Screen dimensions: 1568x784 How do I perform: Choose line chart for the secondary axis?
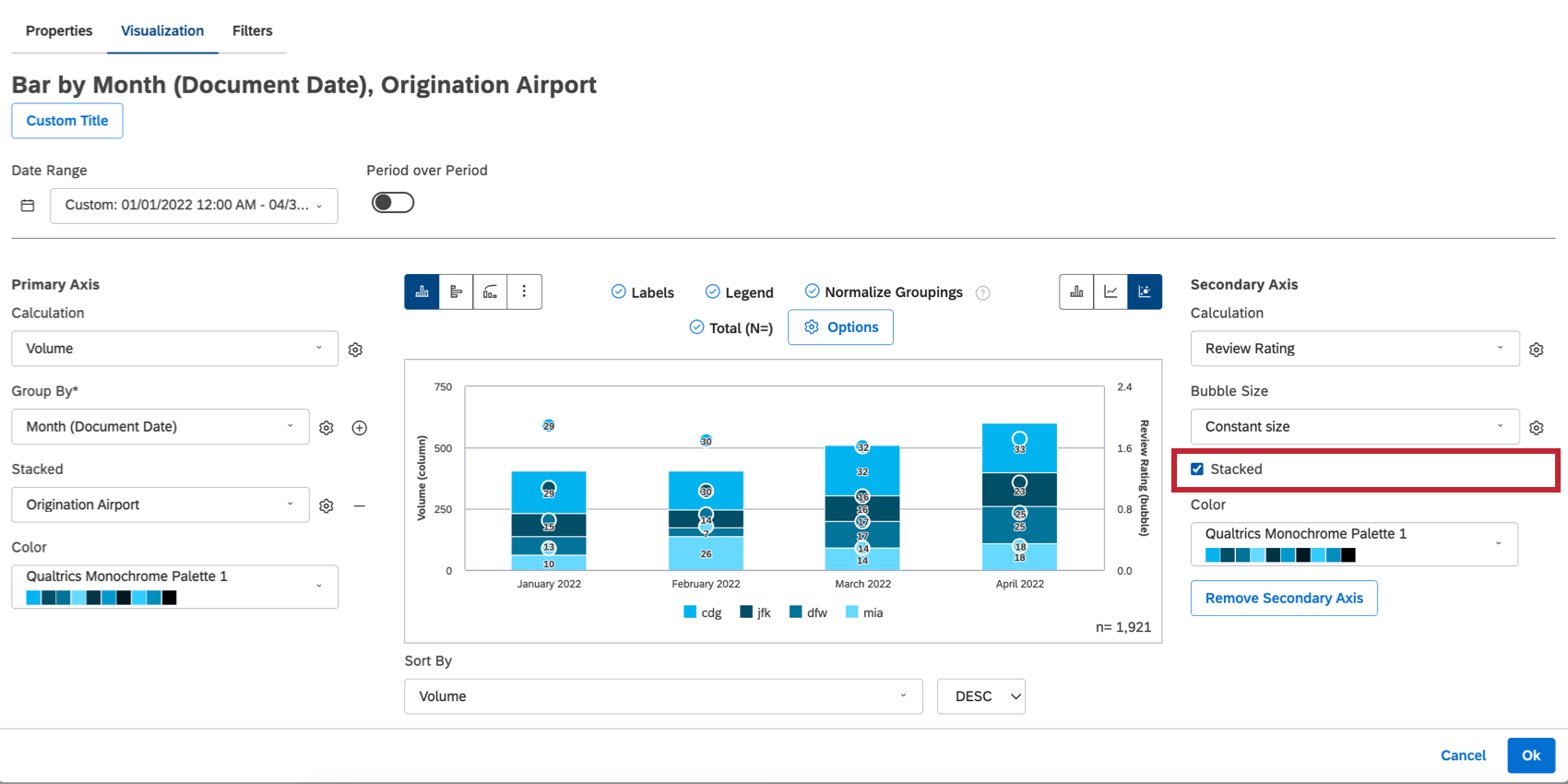click(1111, 291)
